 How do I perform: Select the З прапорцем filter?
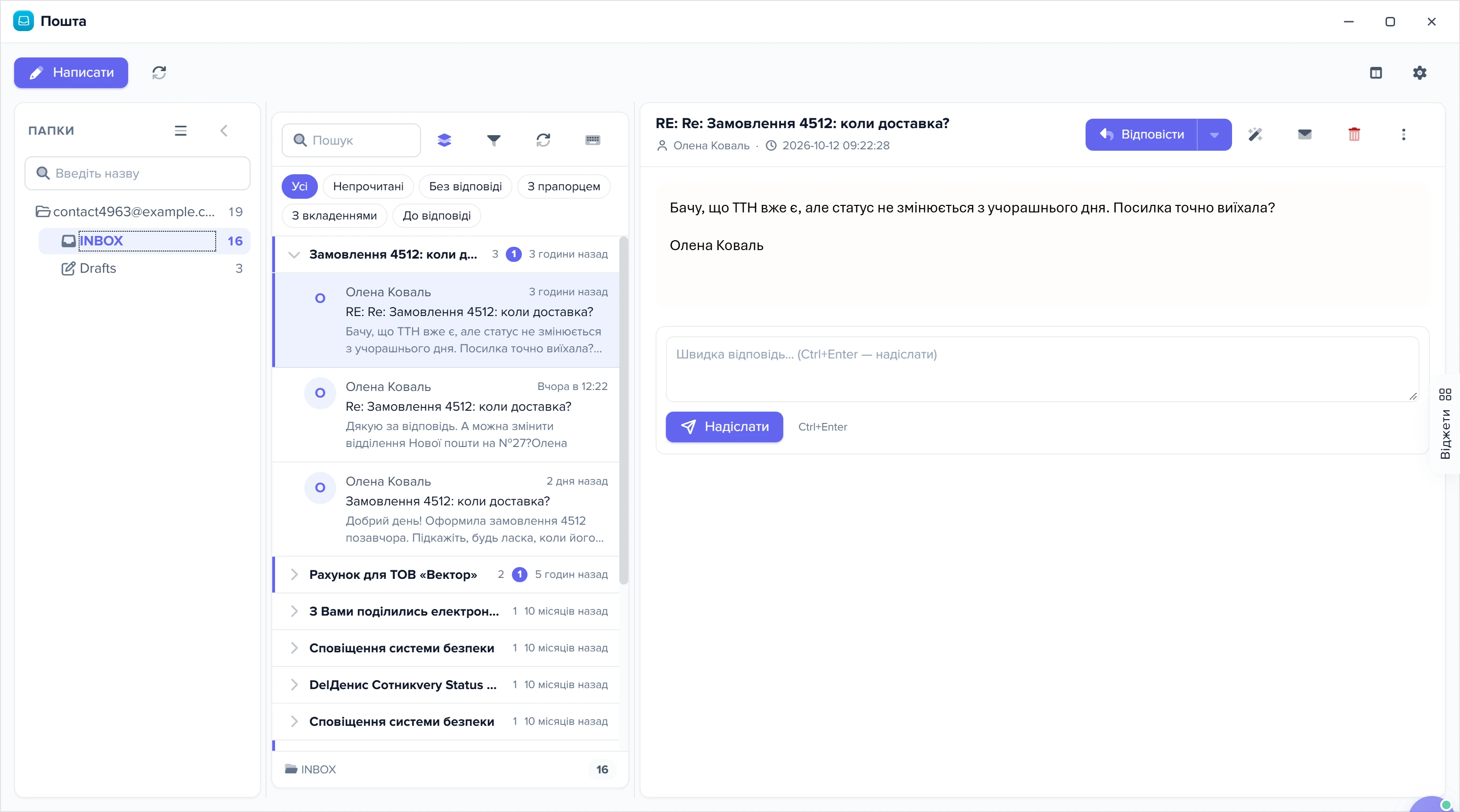(563, 187)
